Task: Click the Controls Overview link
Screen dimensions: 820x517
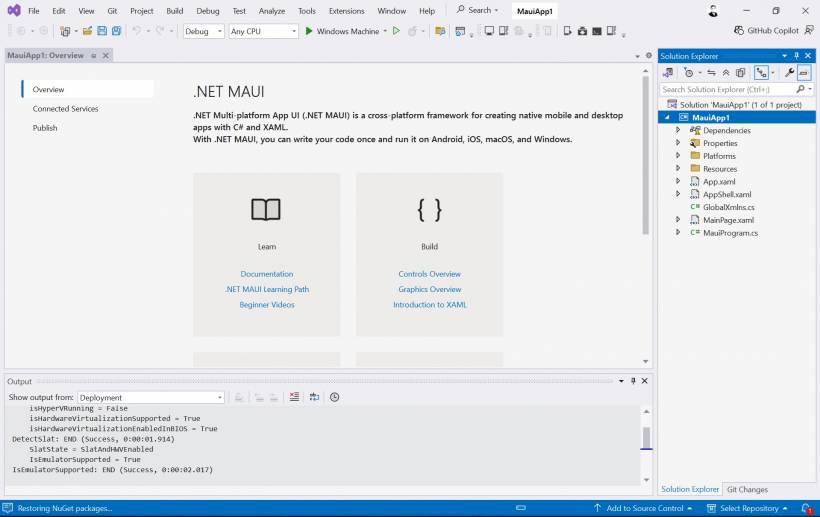Action: point(429,274)
